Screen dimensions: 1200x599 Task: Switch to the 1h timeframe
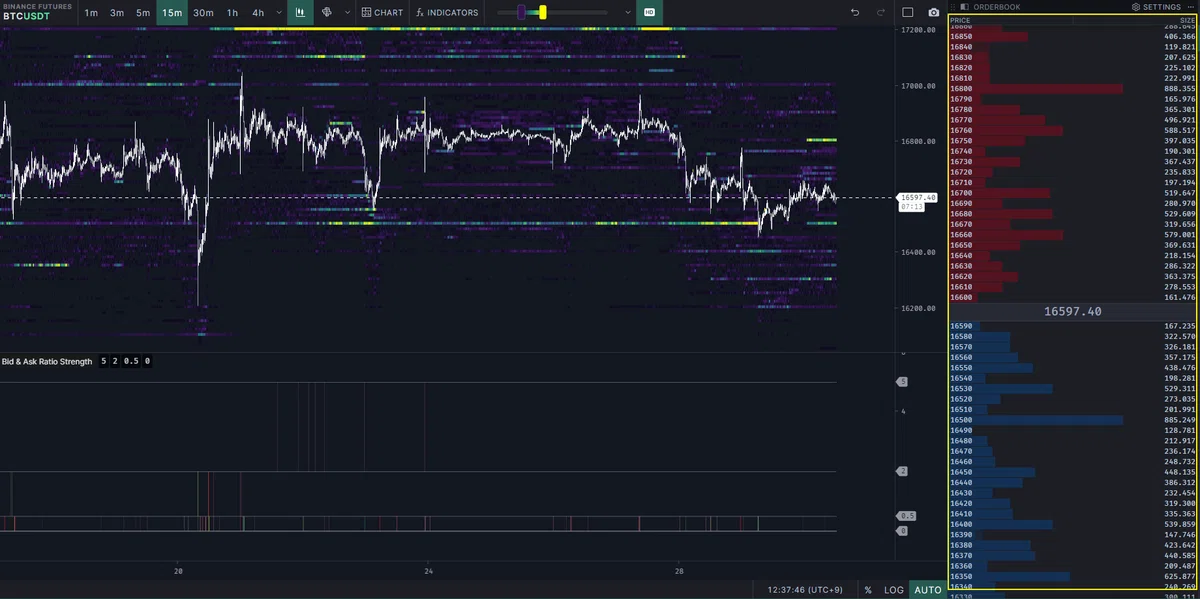232,12
